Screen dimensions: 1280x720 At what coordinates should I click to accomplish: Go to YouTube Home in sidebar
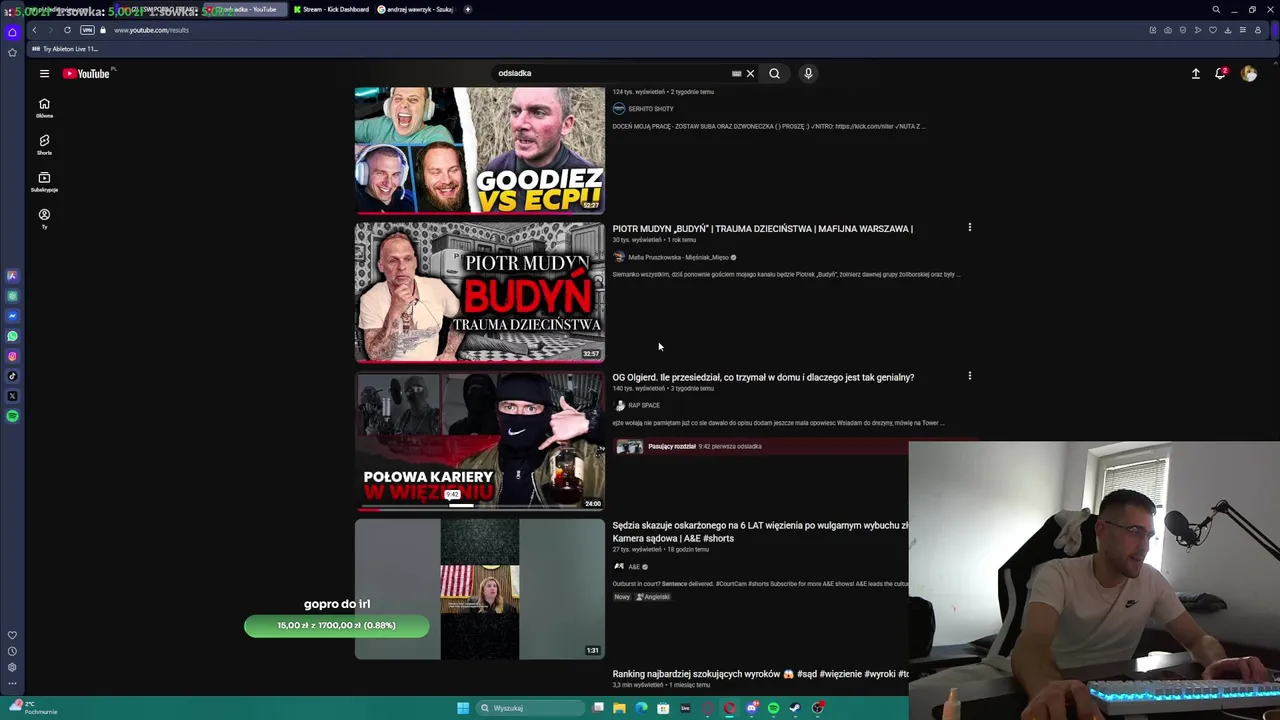(44, 108)
